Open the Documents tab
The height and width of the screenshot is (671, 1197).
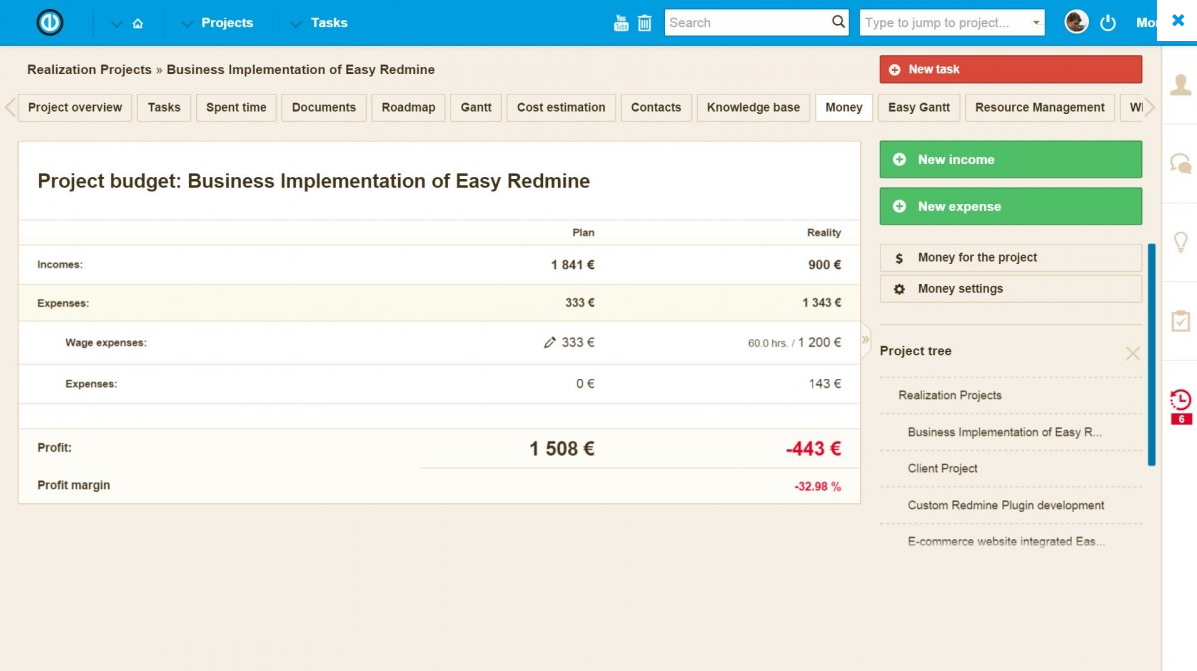tap(324, 108)
